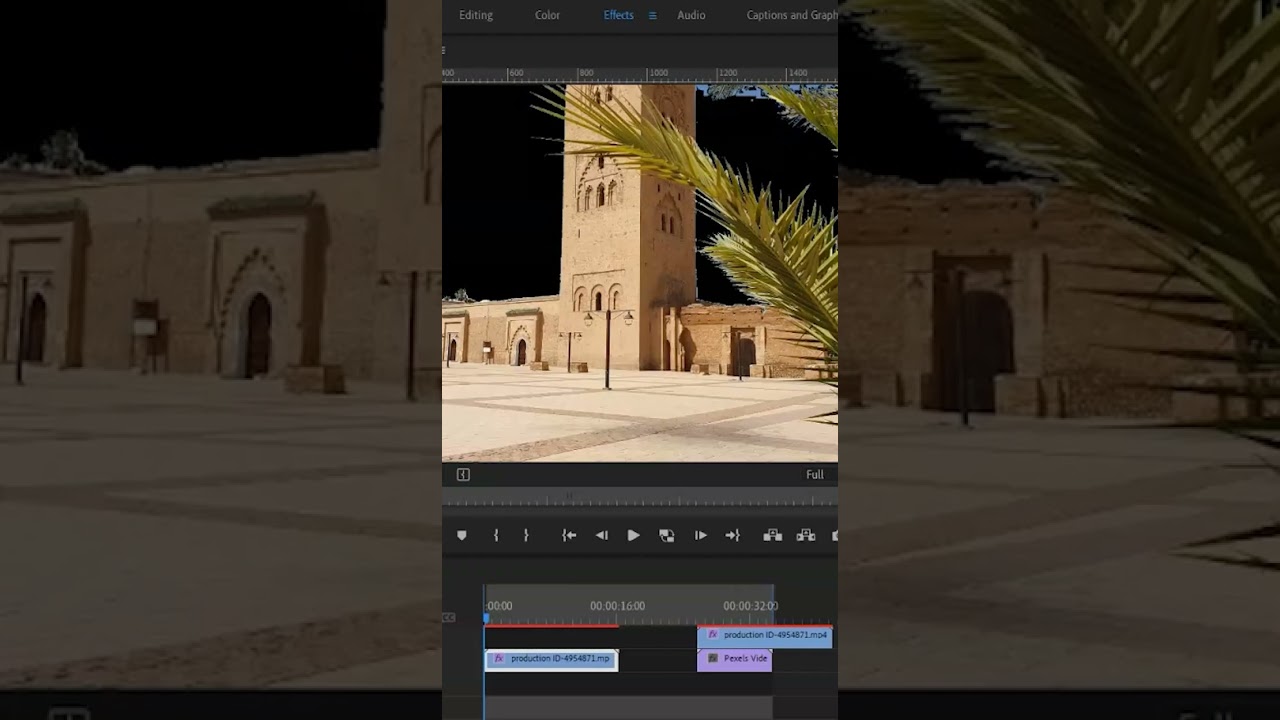The image size is (1280, 720).
Task: Open the Audio workspace tab
Action: point(691,15)
